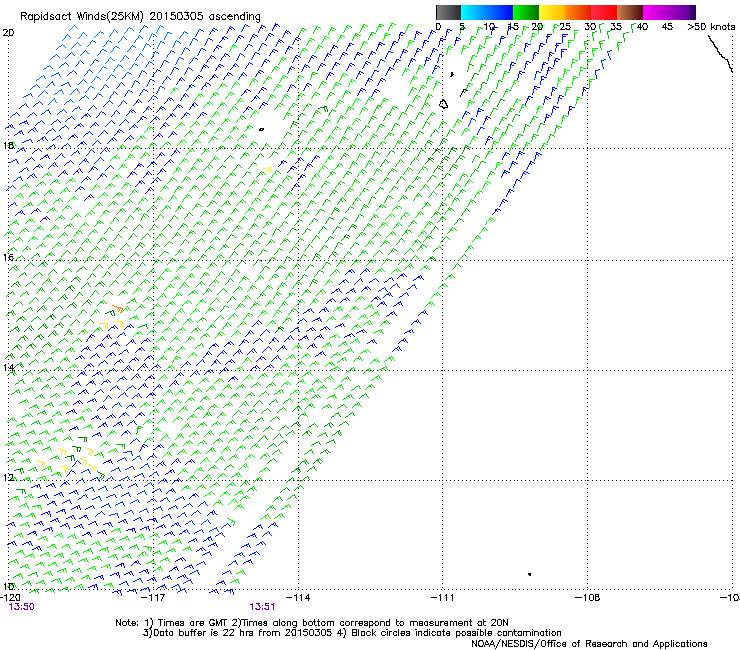The height and width of the screenshot is (650, 740).
Task: Click the black island outline near -111
Action: [444, 104]
